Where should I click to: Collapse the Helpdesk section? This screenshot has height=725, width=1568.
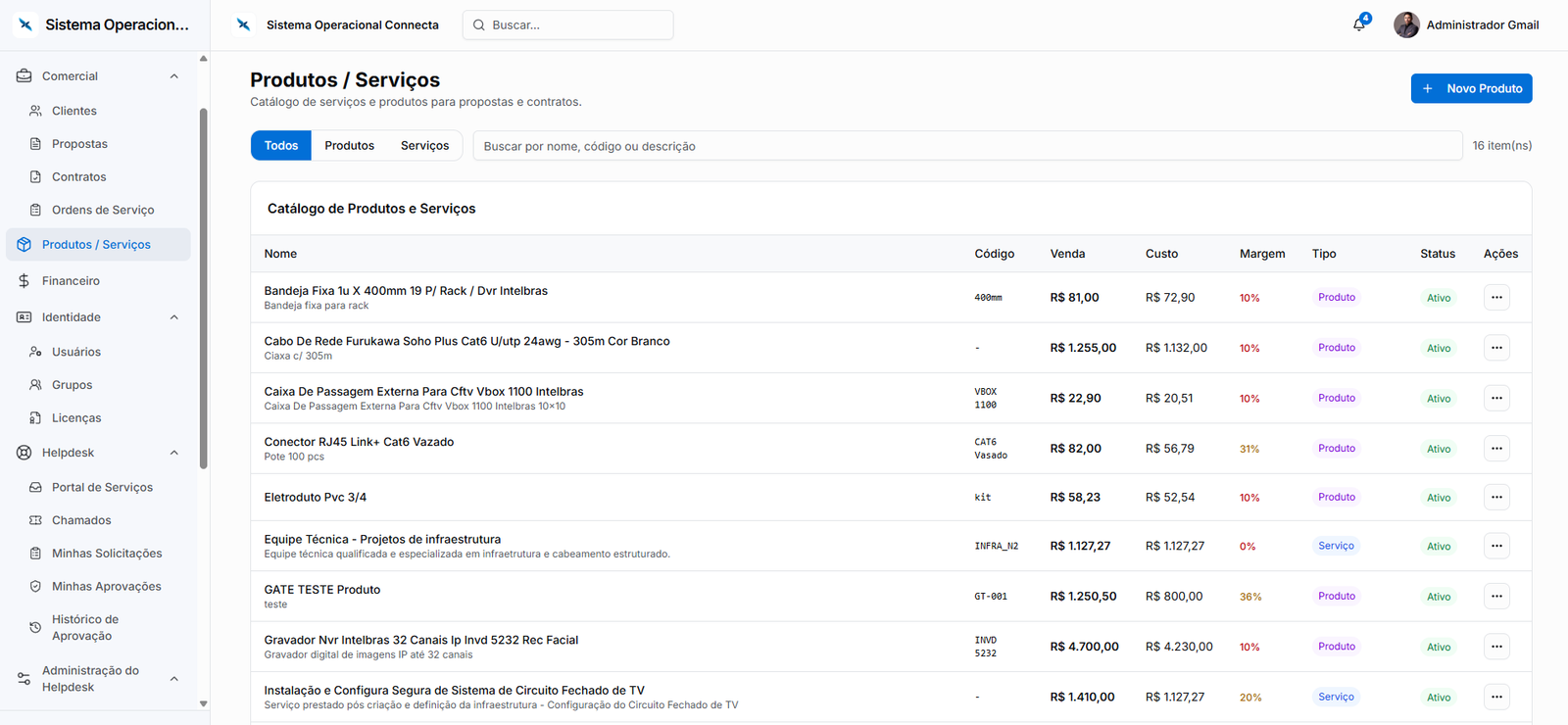pyautogui.click(x=174, y=453)
